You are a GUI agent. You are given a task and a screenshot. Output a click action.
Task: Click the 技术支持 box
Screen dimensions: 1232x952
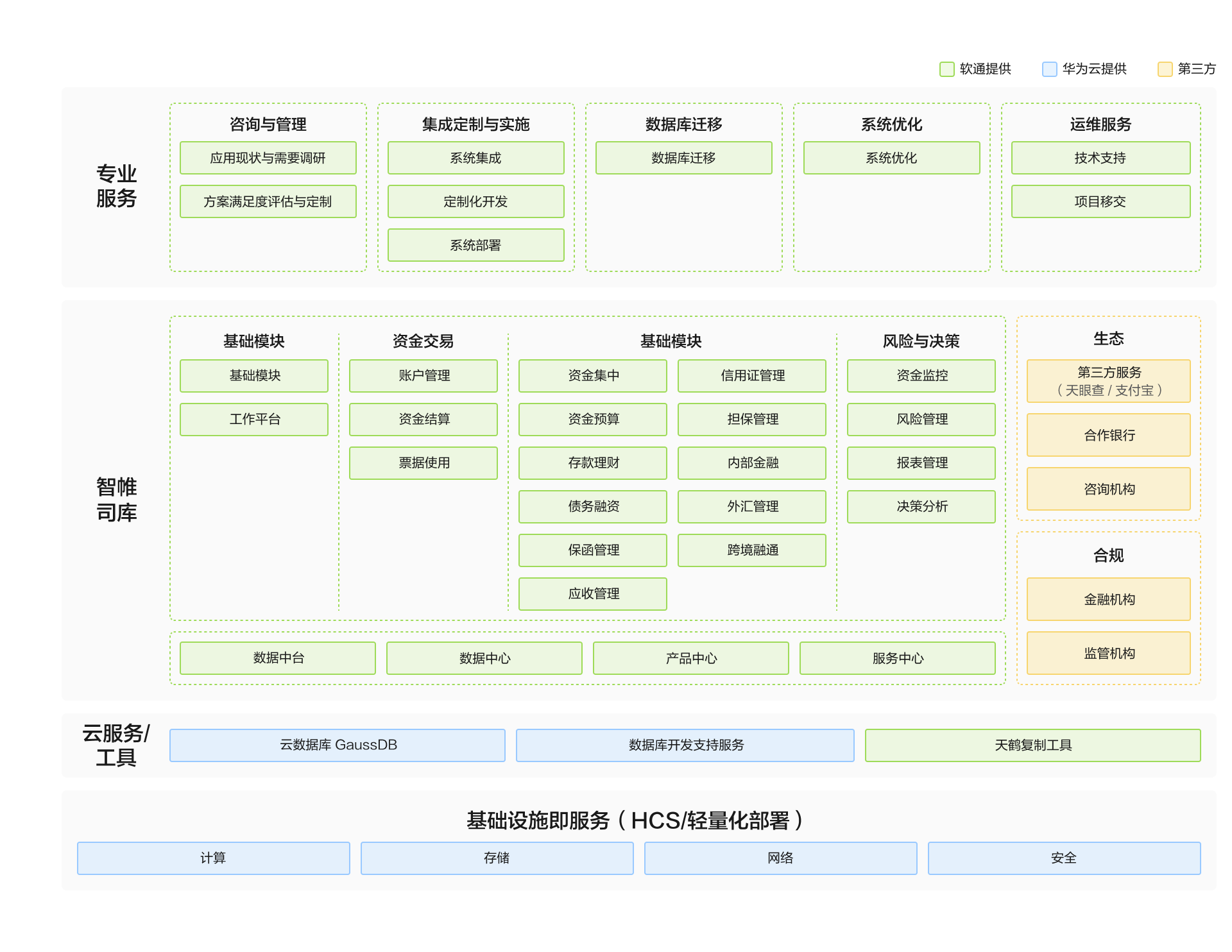[1100, 158]
